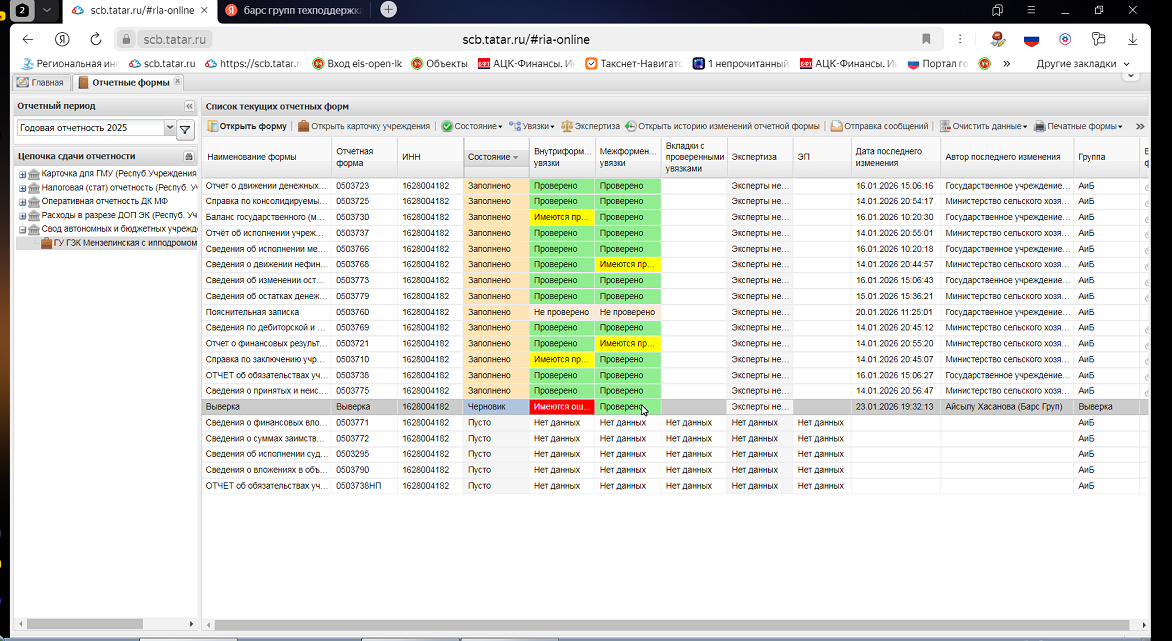This screenshot has width=1172, height=641.
Task: Switch to the Главная tab
Action: coord(41,82)
